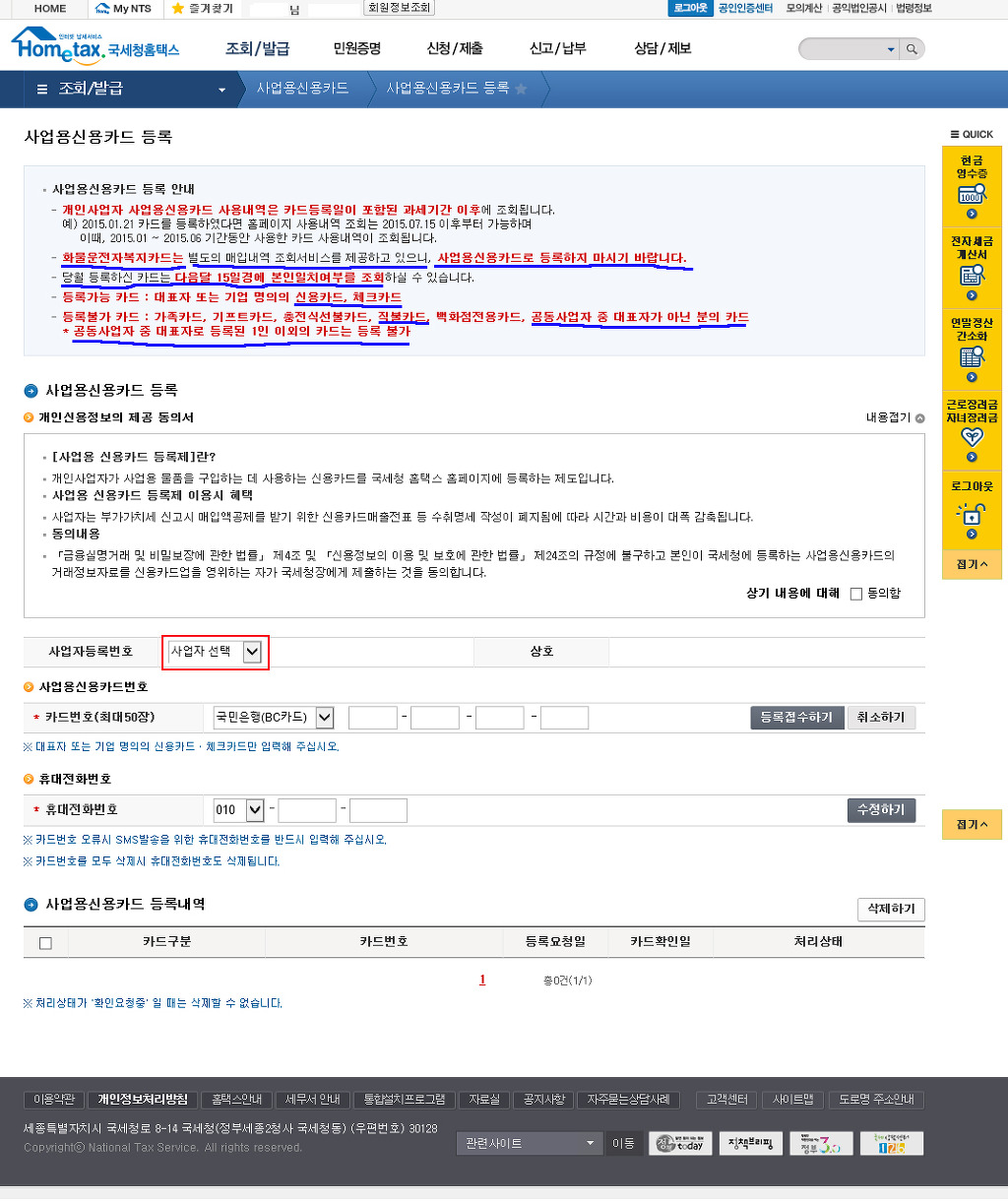Viewport: 1008px width, 1204px height.
Task: Open the search category dropdown arrow
Action: click(891, 49)
